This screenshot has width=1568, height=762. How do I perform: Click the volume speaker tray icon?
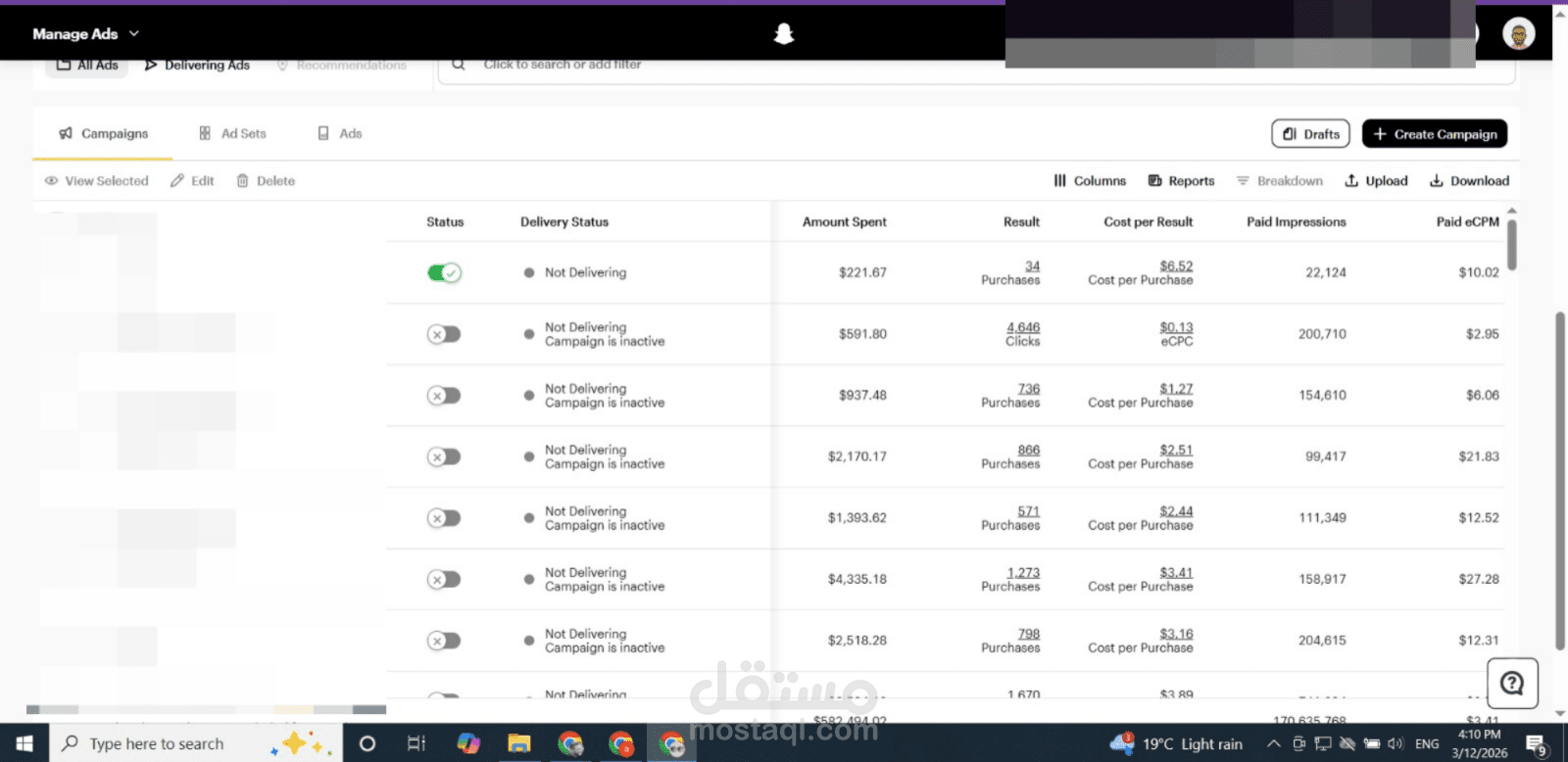1396,744
